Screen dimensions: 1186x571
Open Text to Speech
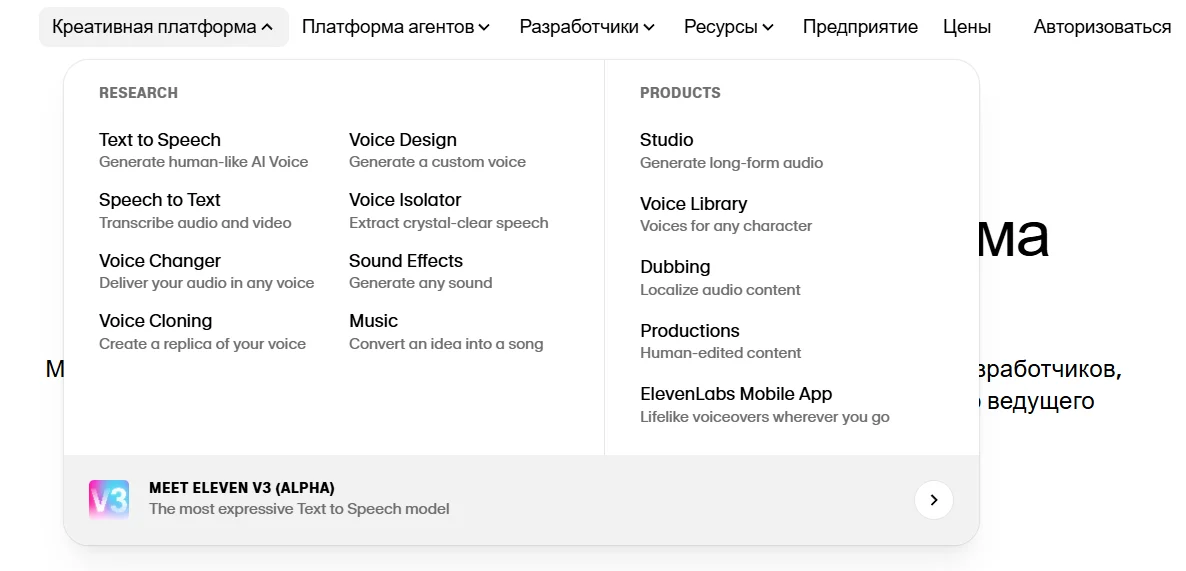point(160,140)
